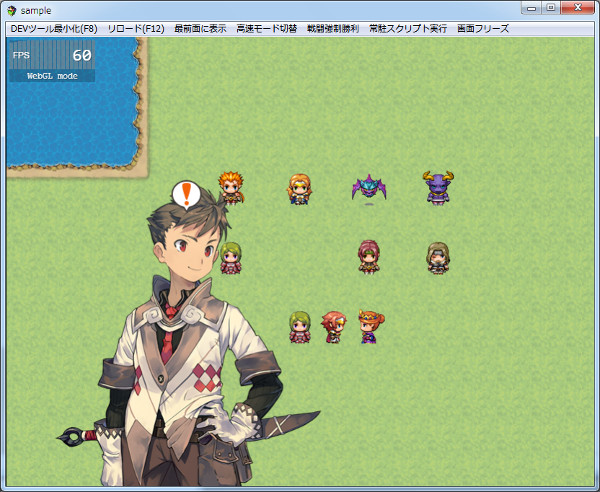Open the 最前面に表示 menu
Viewport: 600px width, 492px height.
pyautogui.click(x=200, y=29)
